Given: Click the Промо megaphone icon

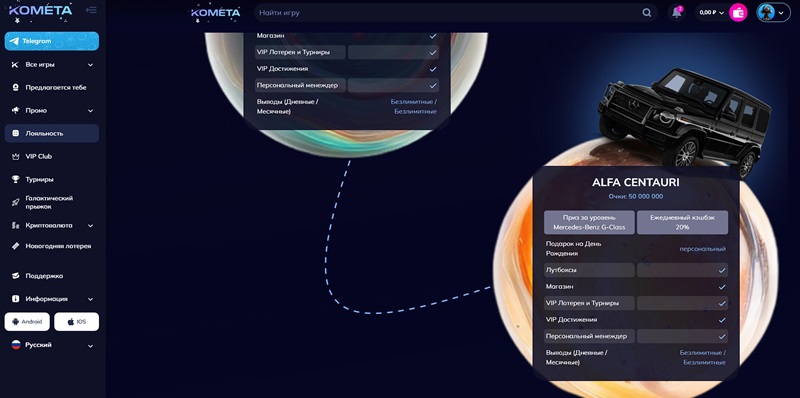Looking at the screenshot, I should [15, 110].
